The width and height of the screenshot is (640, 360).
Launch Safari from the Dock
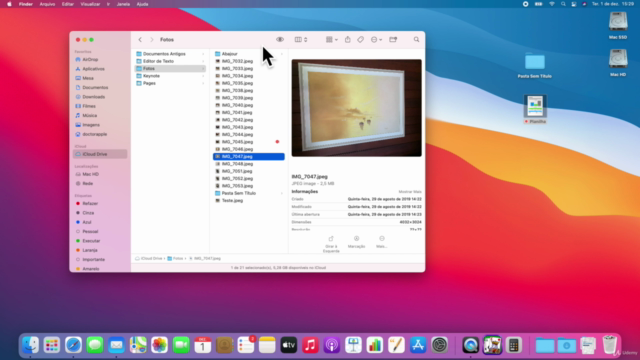coord(73,345)
